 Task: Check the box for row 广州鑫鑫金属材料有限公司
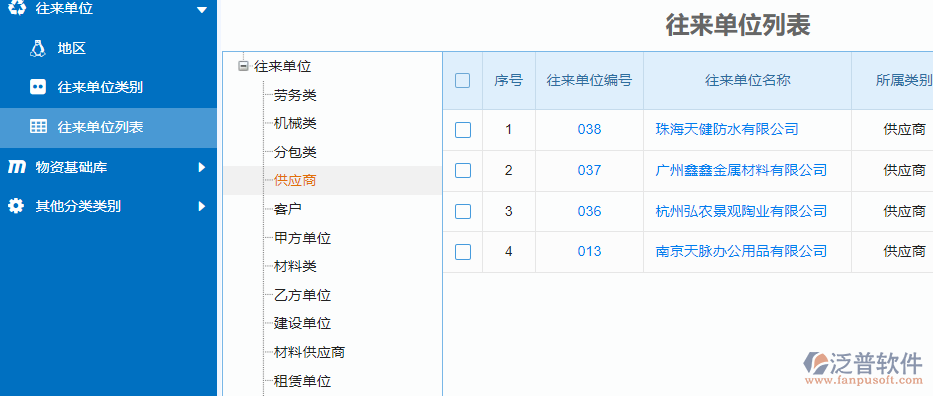pyautogui.click(x=462, y=170)
